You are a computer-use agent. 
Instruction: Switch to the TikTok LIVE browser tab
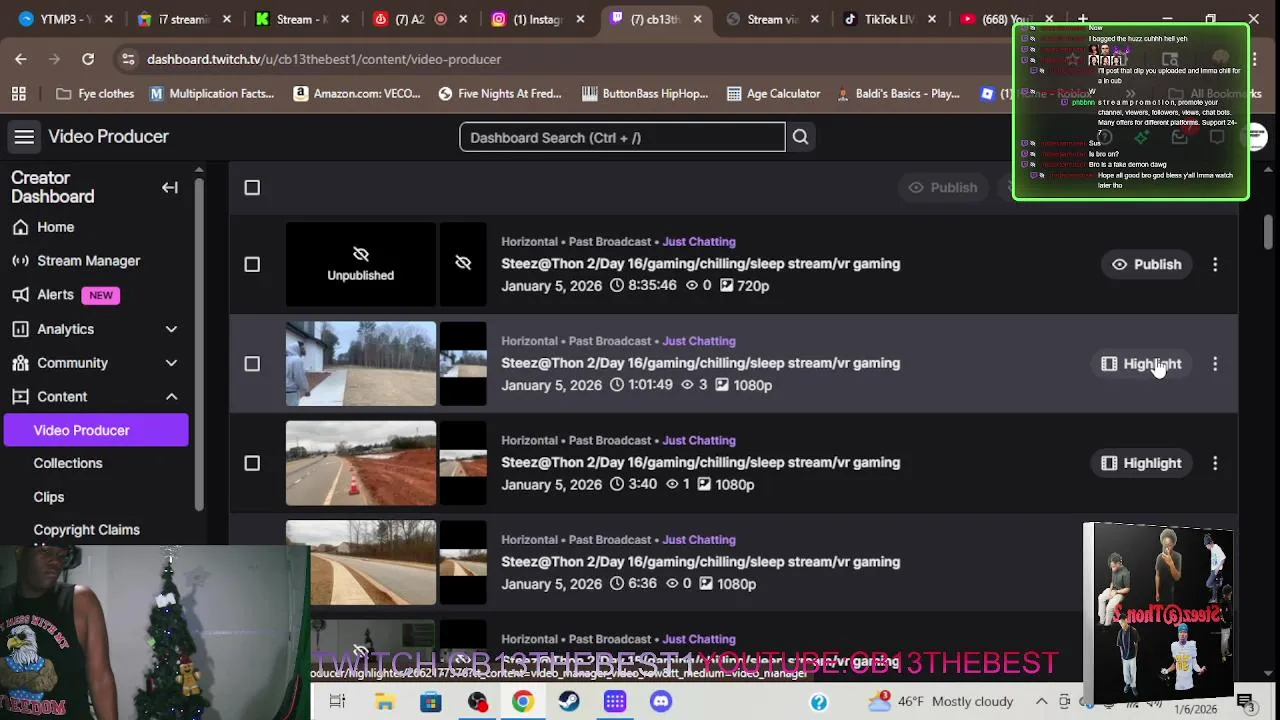(880, 19)
